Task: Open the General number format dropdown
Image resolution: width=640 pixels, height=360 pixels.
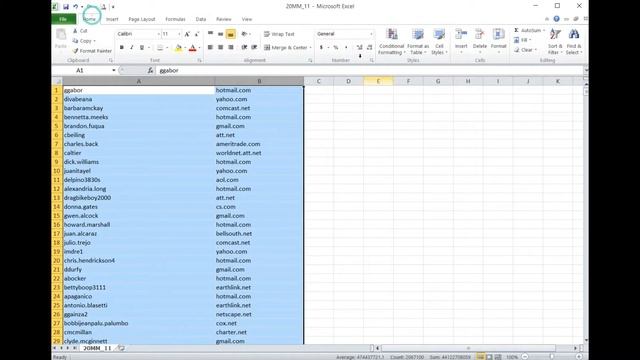Action: click(371, 34)
